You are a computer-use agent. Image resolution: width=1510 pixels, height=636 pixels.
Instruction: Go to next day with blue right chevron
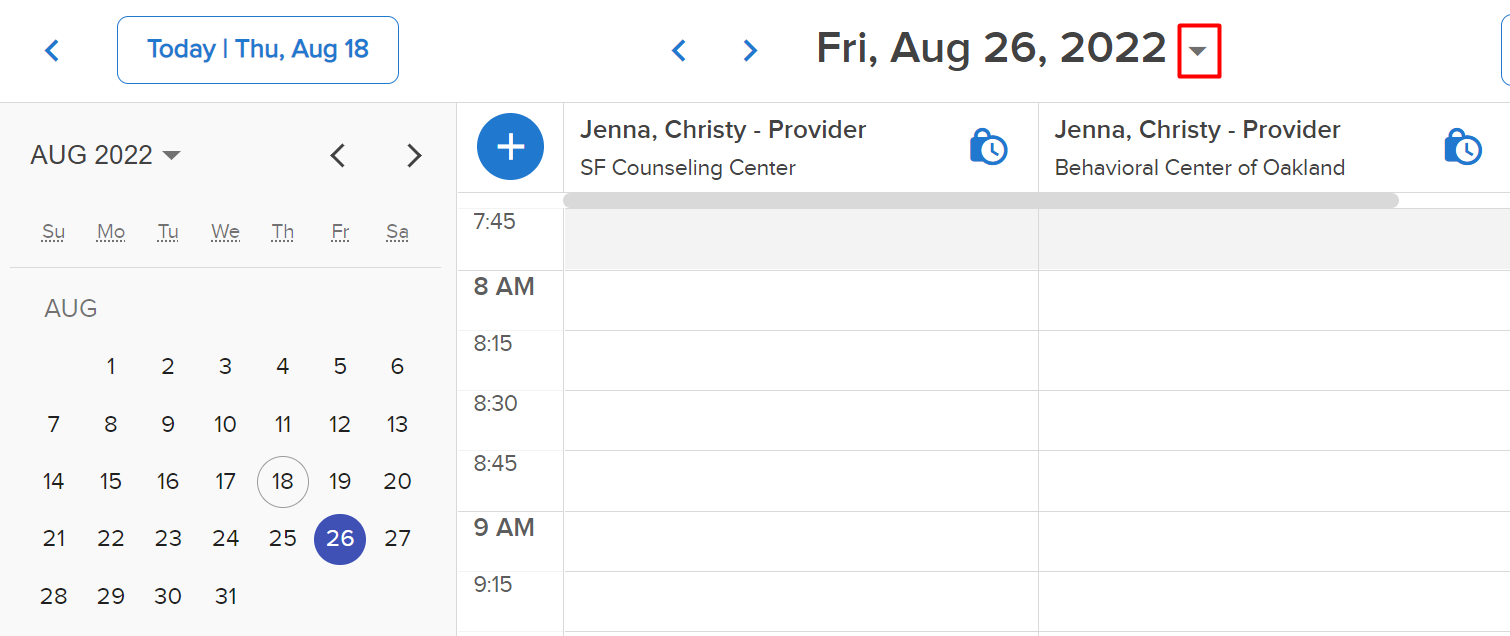(x=750, y=50)
